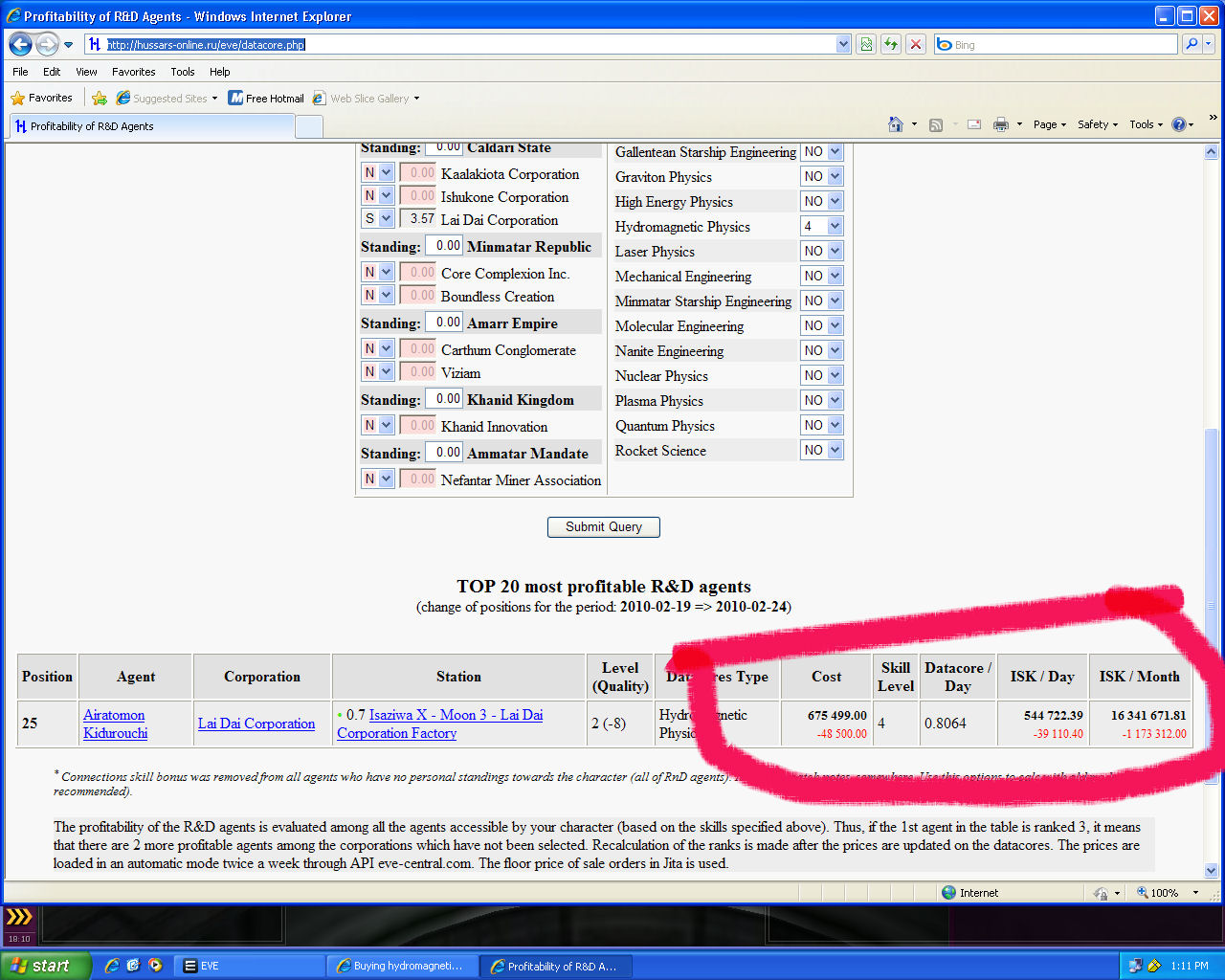Click the Help question mark icon
Screen dimensions: 1225x980
coord(1179,124)
